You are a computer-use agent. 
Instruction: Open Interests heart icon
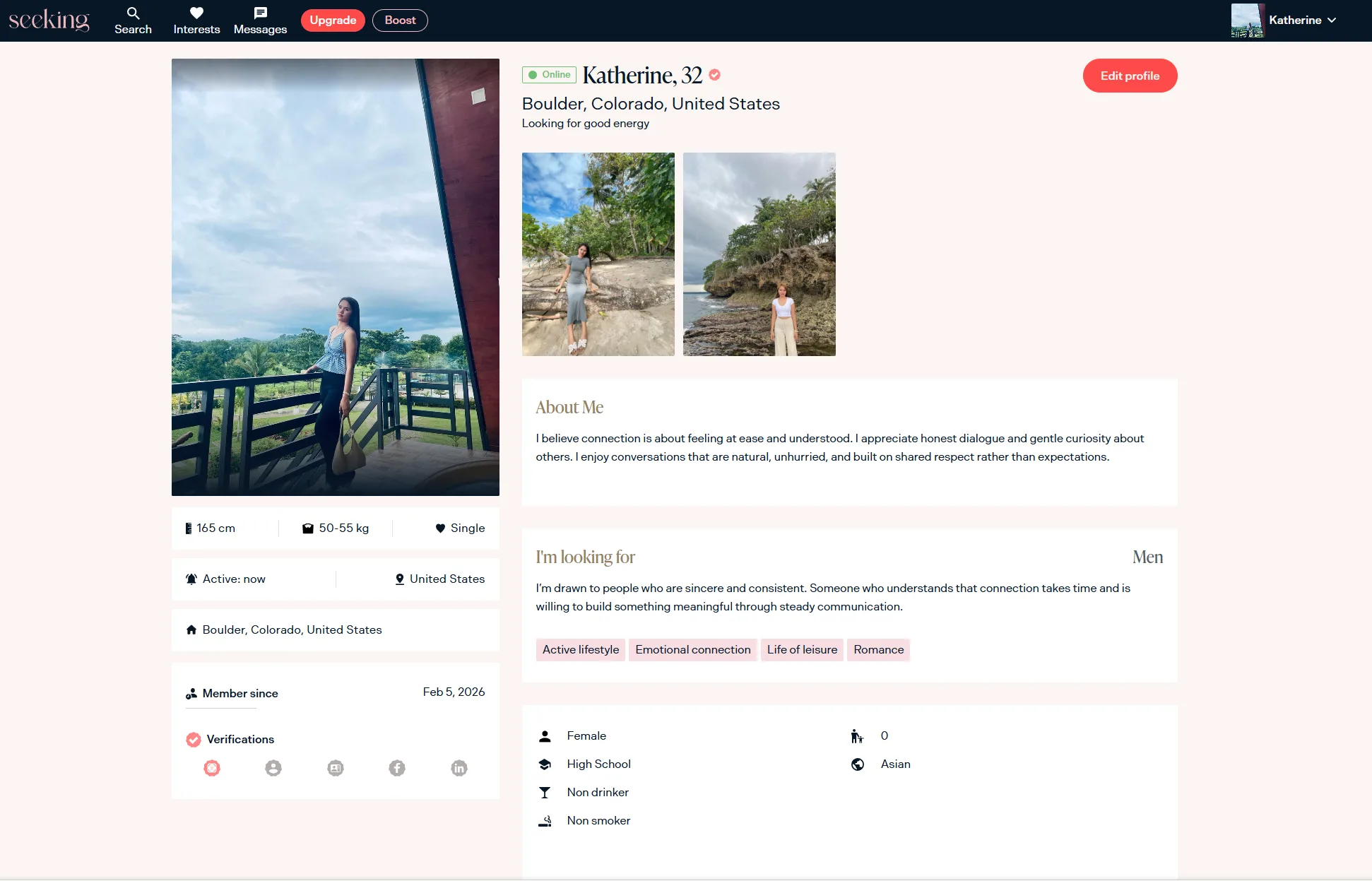click(x=196, y=13)
